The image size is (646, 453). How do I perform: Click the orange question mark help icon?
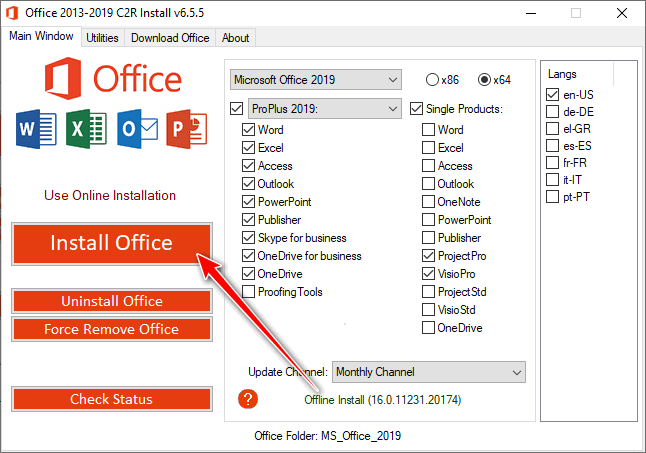point(249,399)
